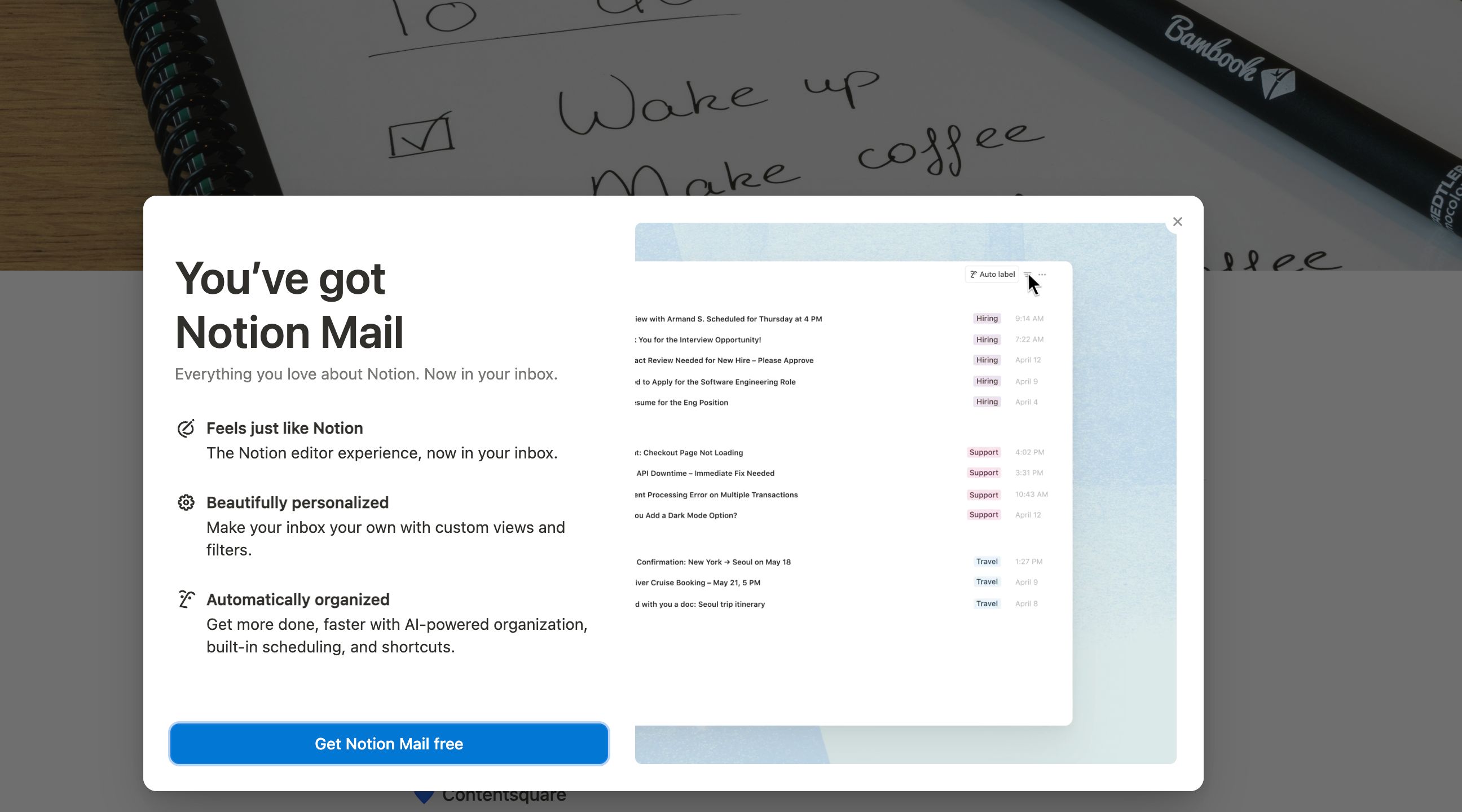Click the Beautifully personalized gear icon
1462x812 pixels.
[x=186, y=503]
